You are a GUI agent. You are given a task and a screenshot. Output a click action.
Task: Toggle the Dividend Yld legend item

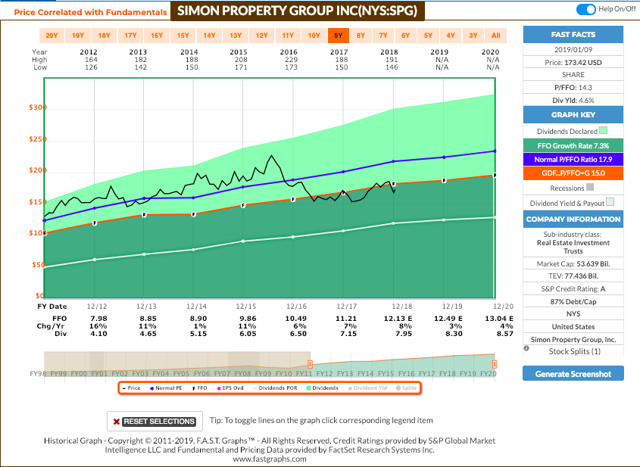(x=368, y=388)
